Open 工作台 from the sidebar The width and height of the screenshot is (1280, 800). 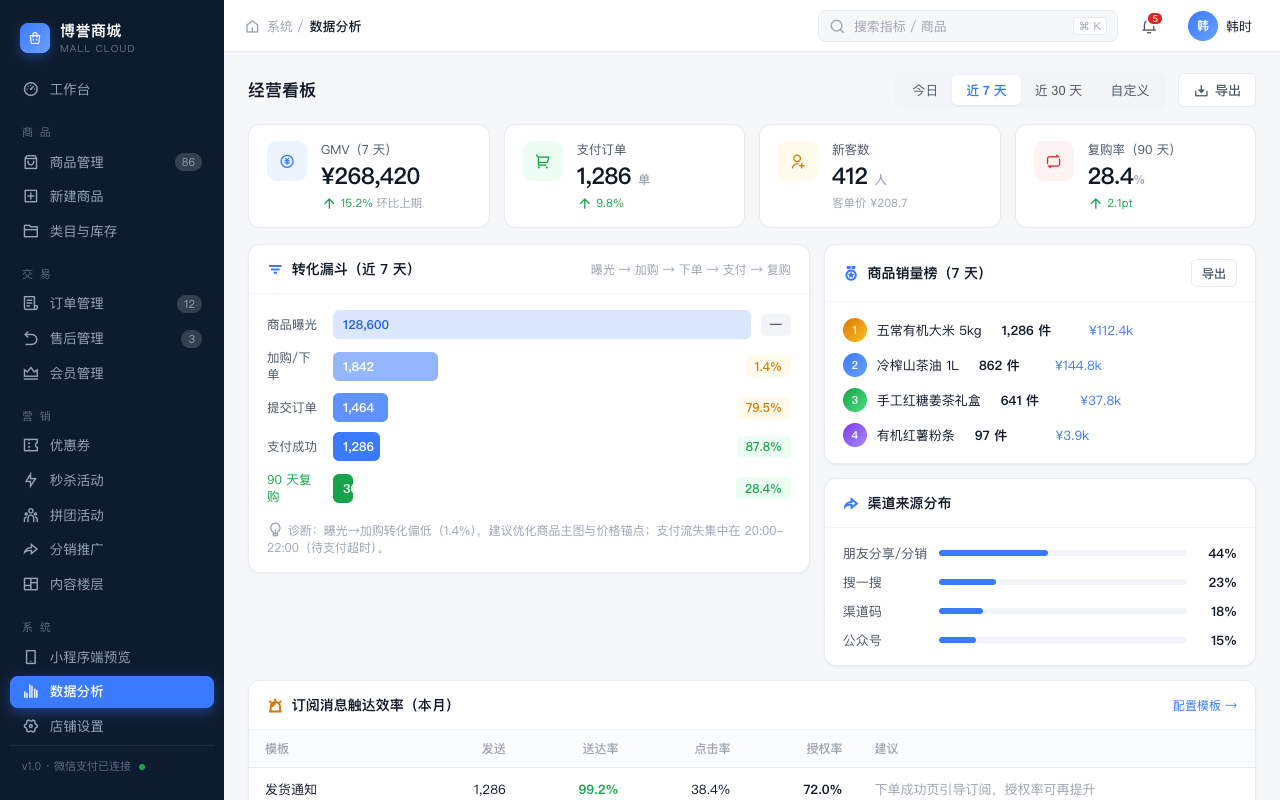[x=112, y=89]
